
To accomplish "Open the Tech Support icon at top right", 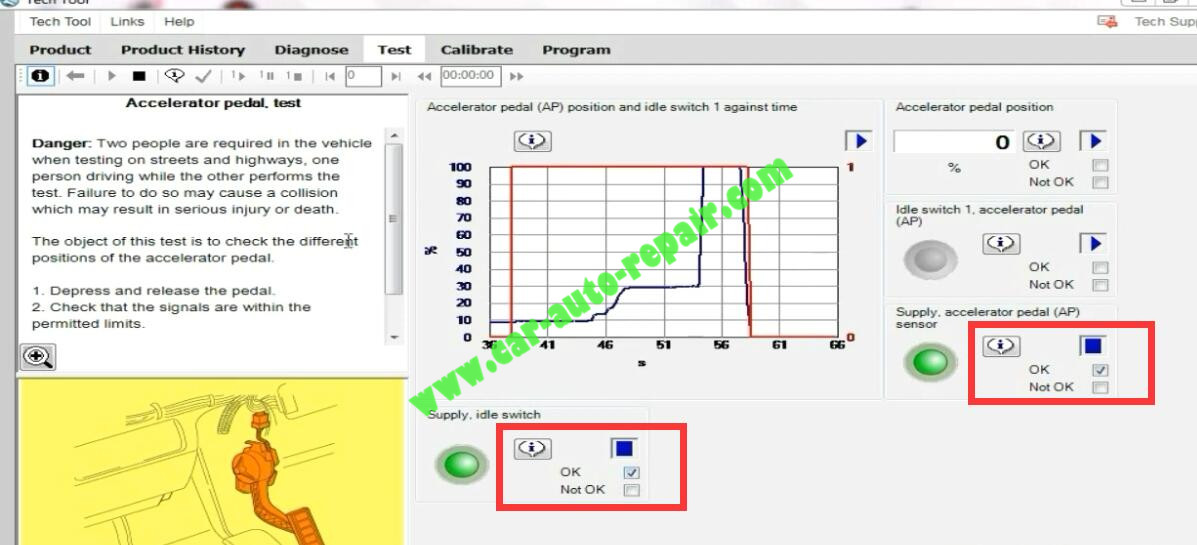I will click(x=1107, y=21).
